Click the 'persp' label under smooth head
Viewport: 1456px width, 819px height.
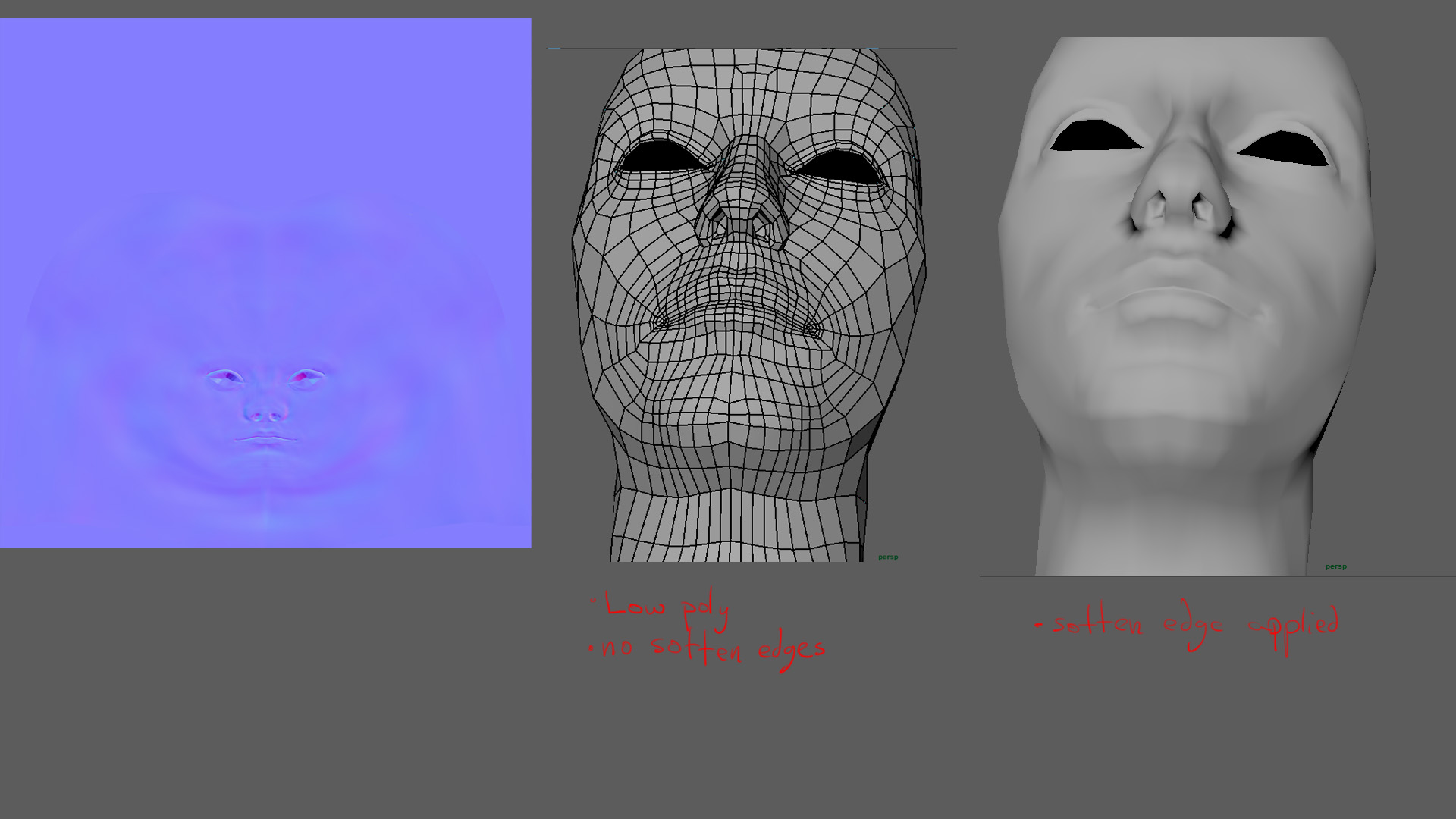(1335, 566)
